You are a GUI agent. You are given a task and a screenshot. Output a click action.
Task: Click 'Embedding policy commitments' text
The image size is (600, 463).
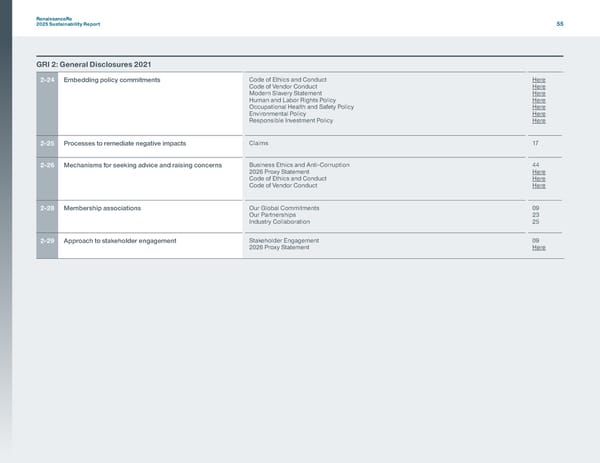pos(112,80)
